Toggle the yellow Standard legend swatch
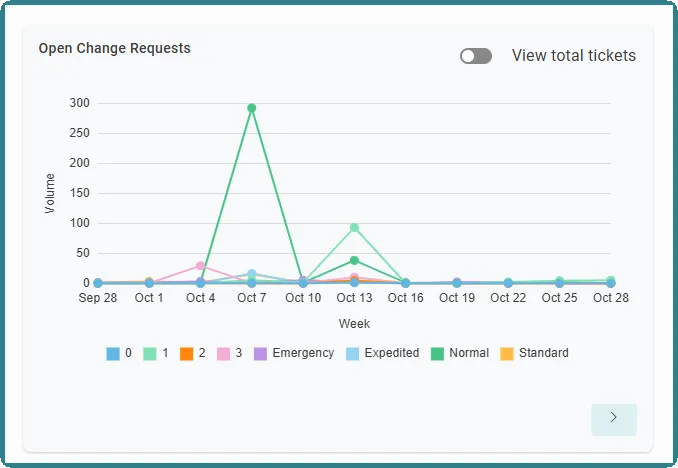 [507, 353]
